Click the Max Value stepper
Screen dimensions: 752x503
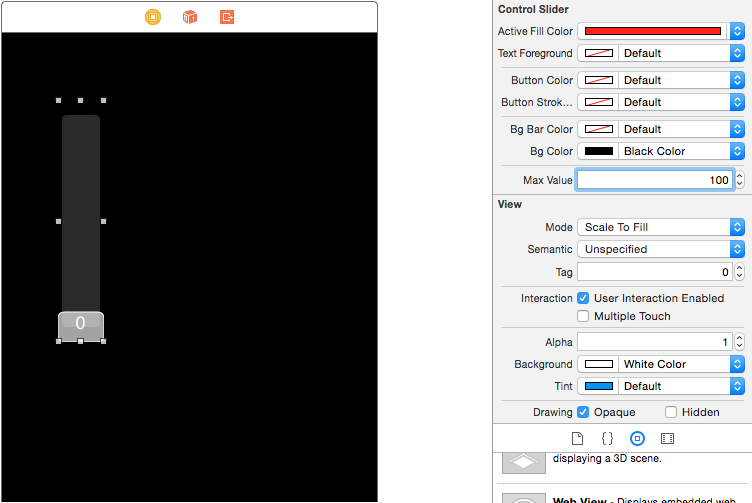[740, 180]
